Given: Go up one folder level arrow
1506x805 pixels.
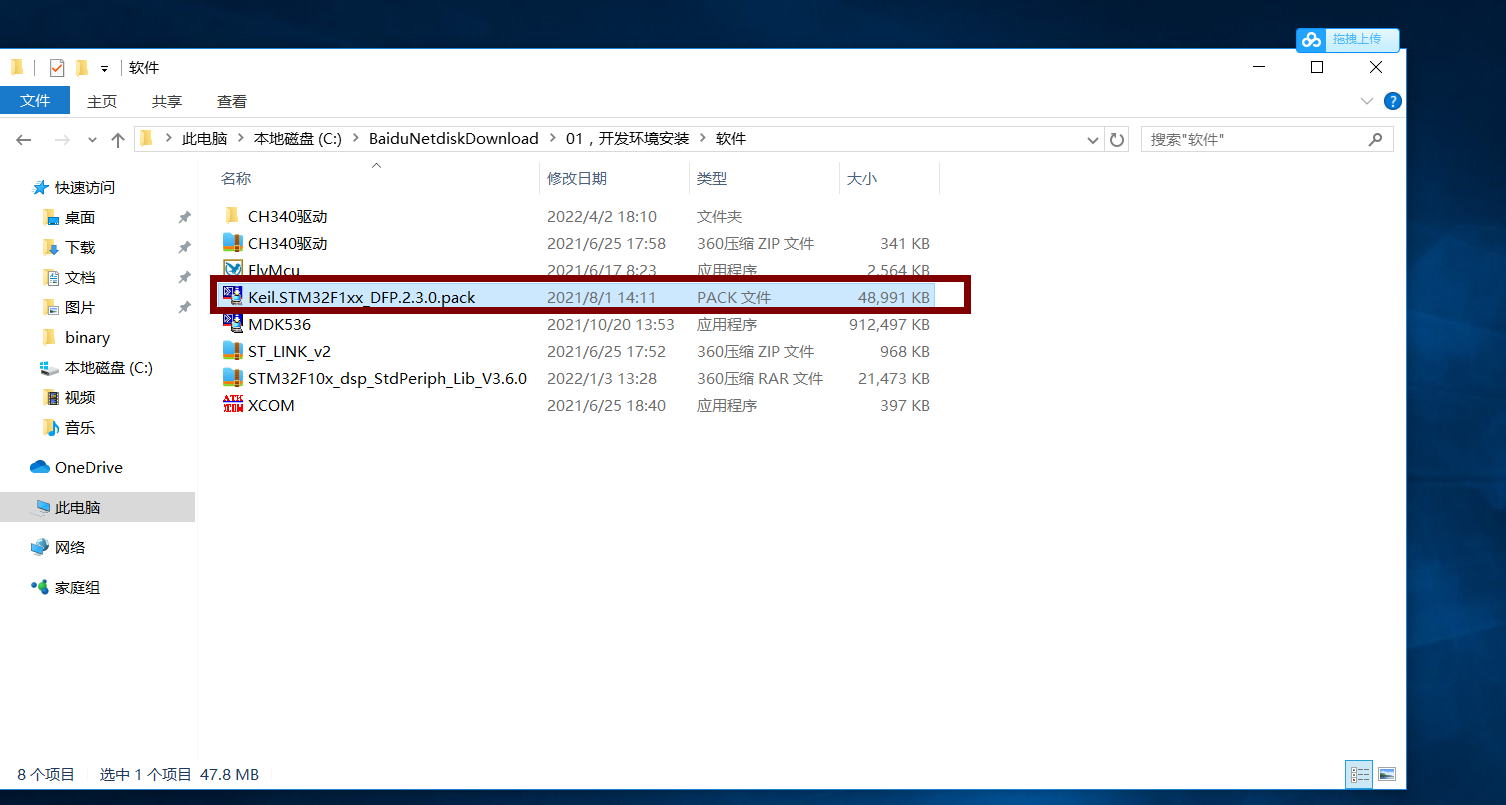Looking at the screenshot, I should click(118, 139).
